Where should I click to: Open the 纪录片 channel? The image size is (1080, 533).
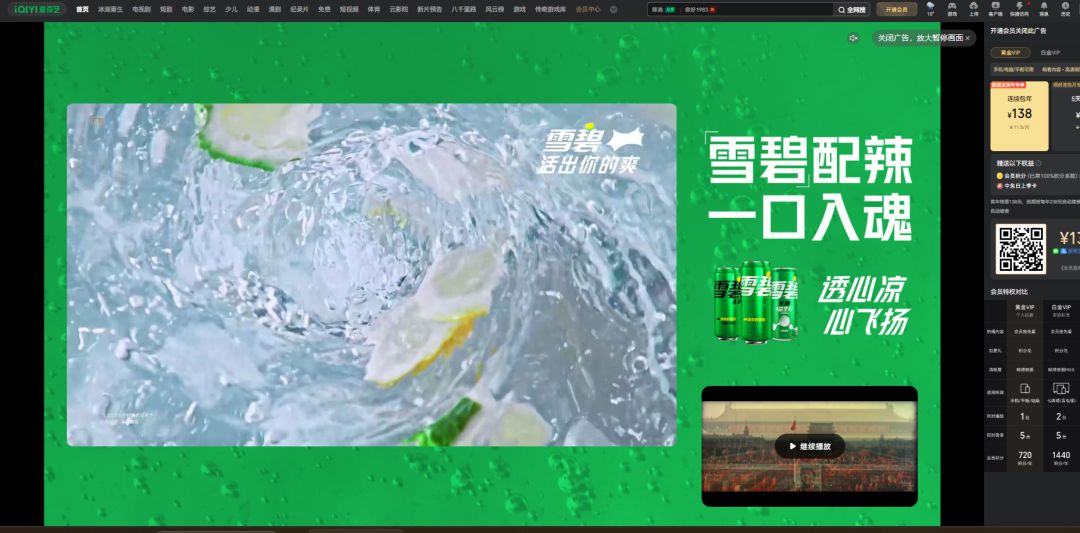click(300, 10)
